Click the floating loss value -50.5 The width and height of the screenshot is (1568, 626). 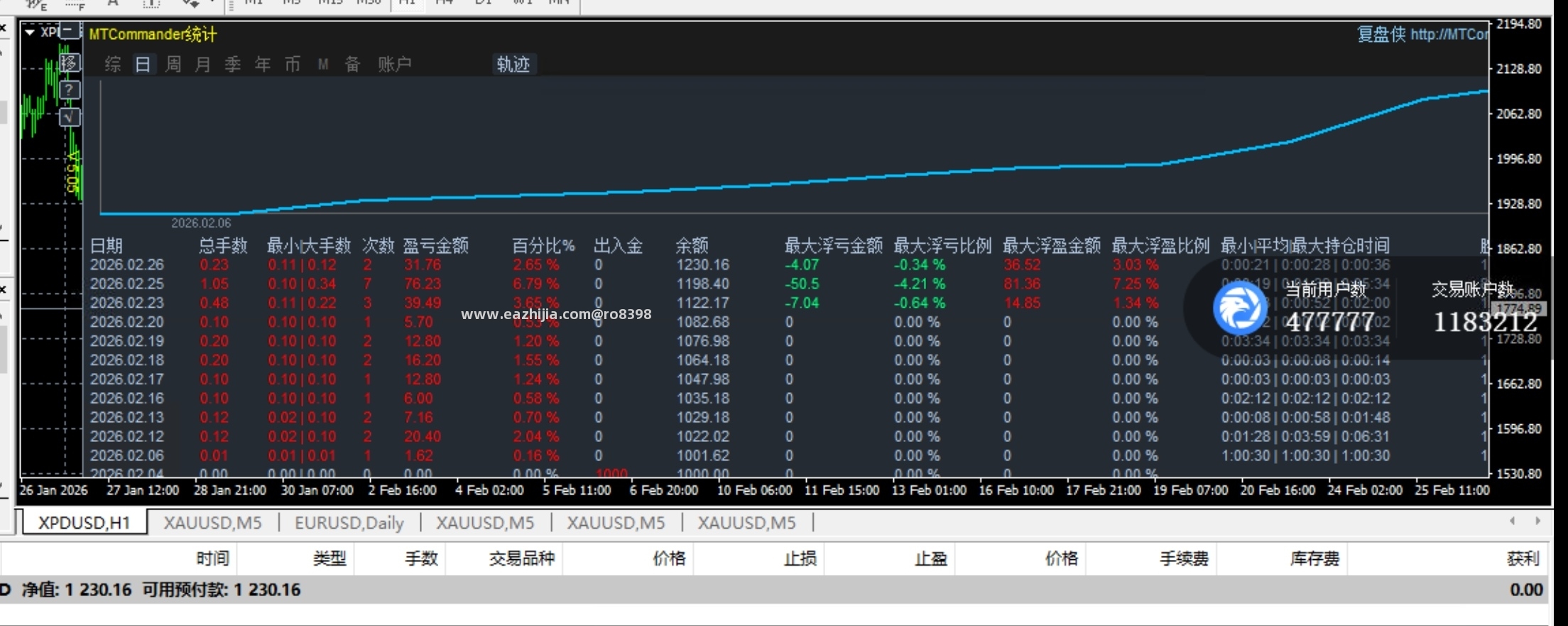(802, 284)
